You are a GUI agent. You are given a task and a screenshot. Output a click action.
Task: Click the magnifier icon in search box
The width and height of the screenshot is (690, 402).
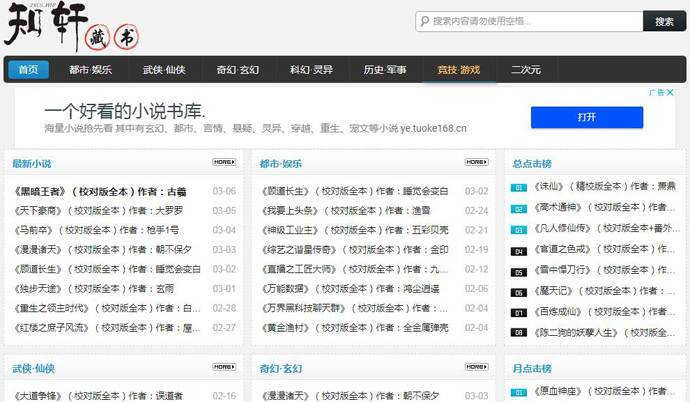(425, 21)
